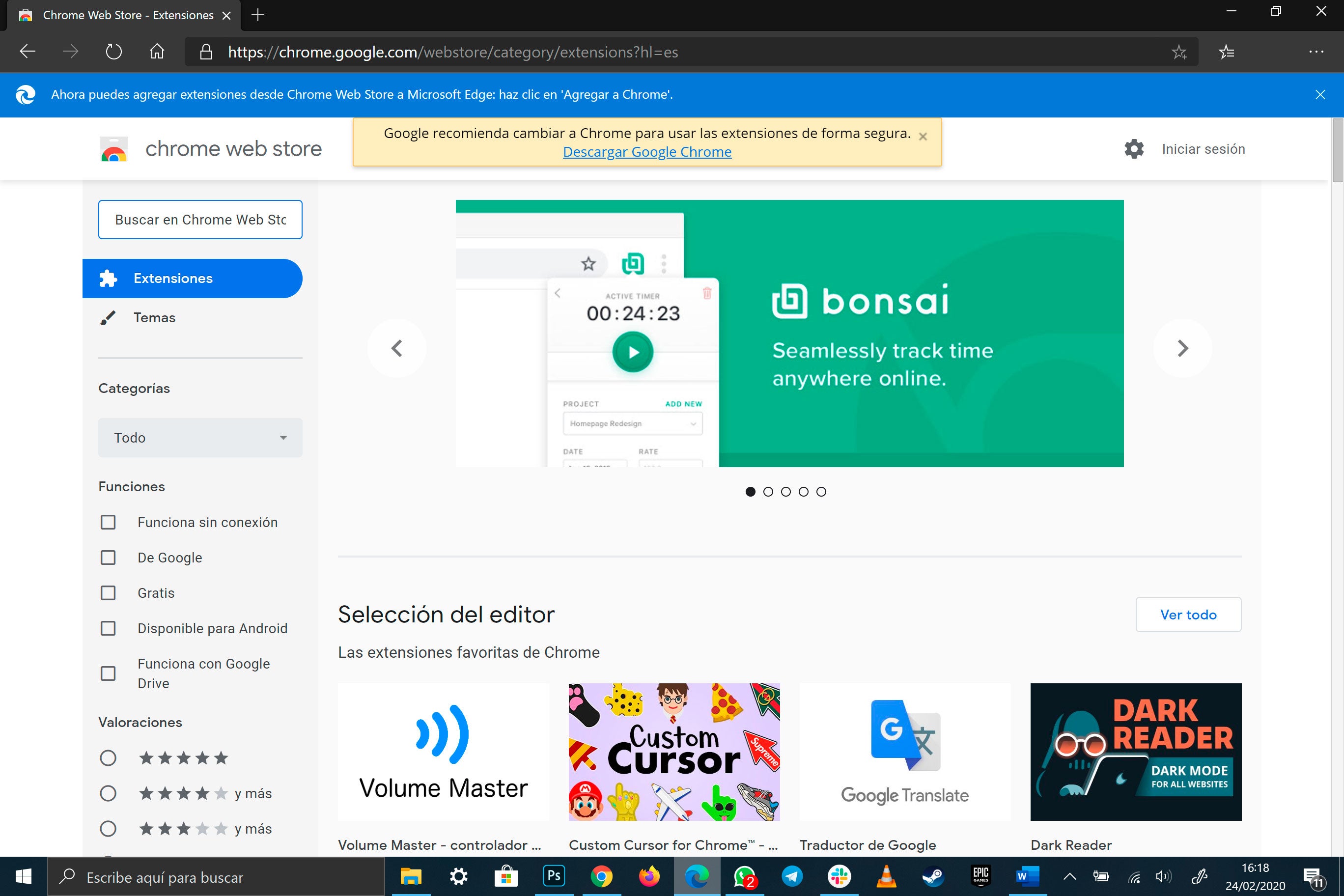Click the forward navigation arrow
This screenshot has width=1344, height=896.
[70, 52]
